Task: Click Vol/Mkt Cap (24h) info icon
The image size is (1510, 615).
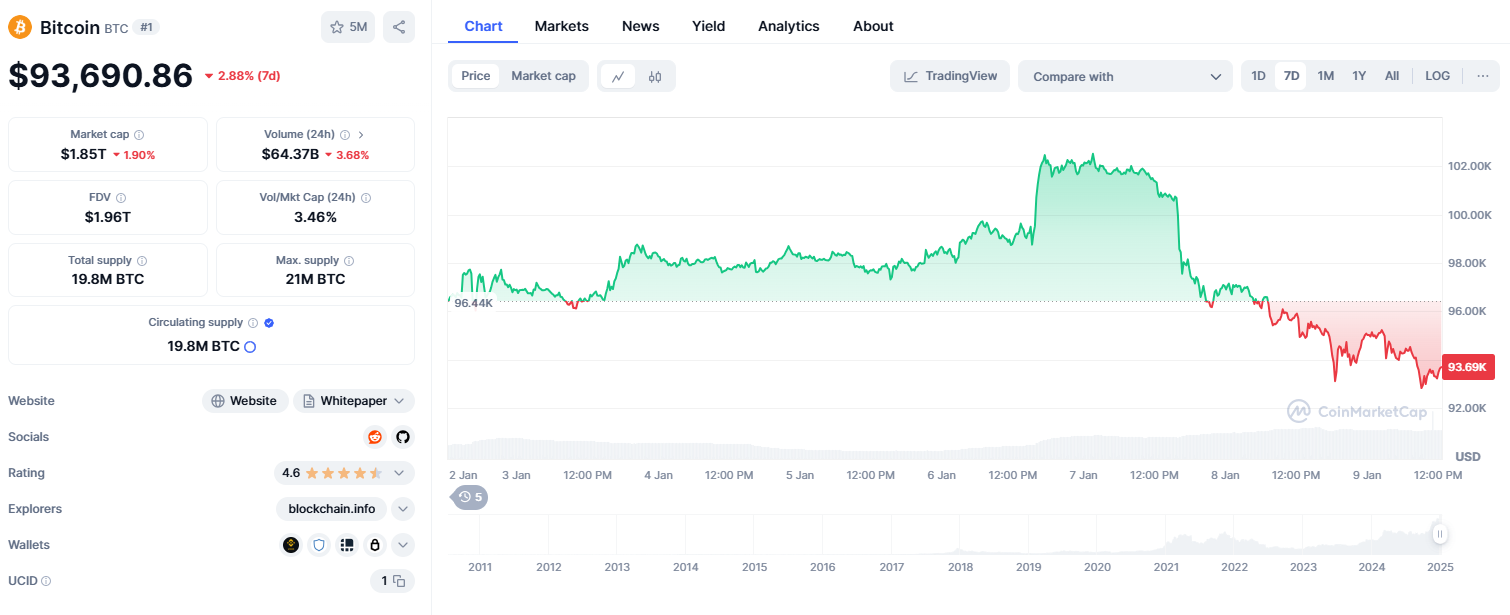Action: click(366, 197)
